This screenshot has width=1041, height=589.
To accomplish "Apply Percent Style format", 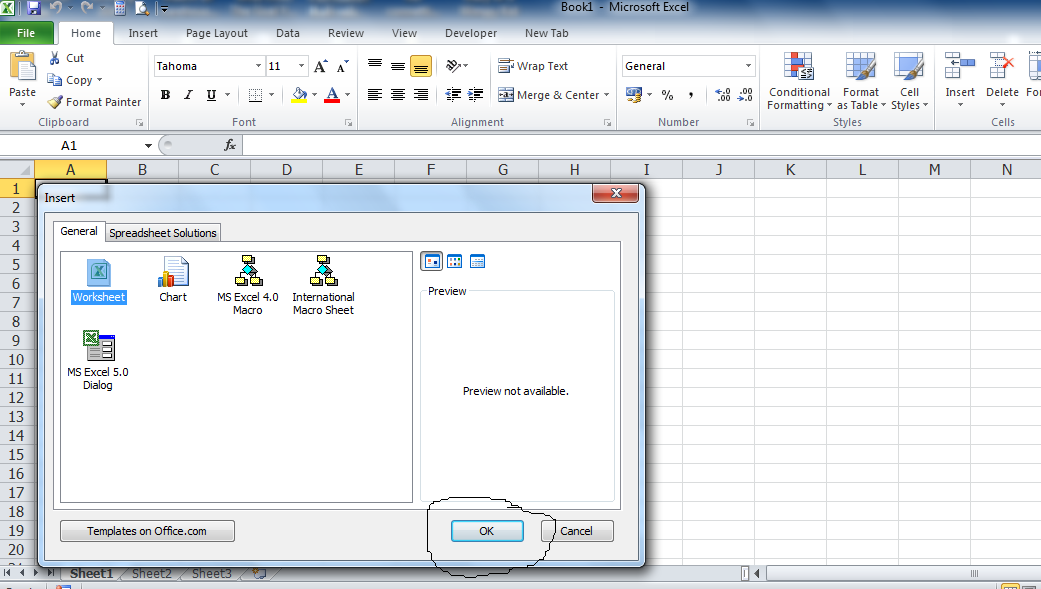I will point(667,95).
